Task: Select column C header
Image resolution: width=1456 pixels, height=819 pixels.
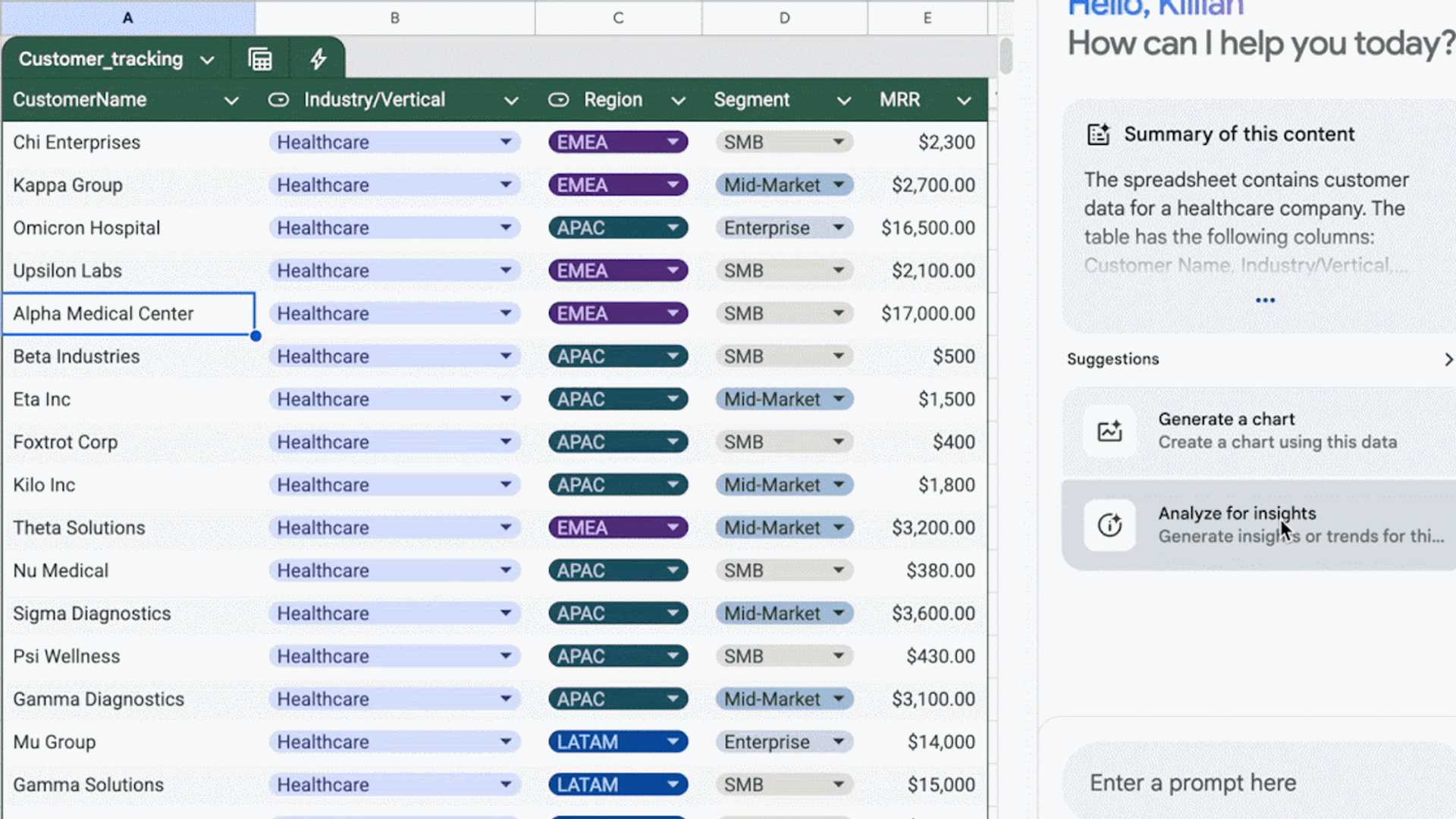Action: 618,18
